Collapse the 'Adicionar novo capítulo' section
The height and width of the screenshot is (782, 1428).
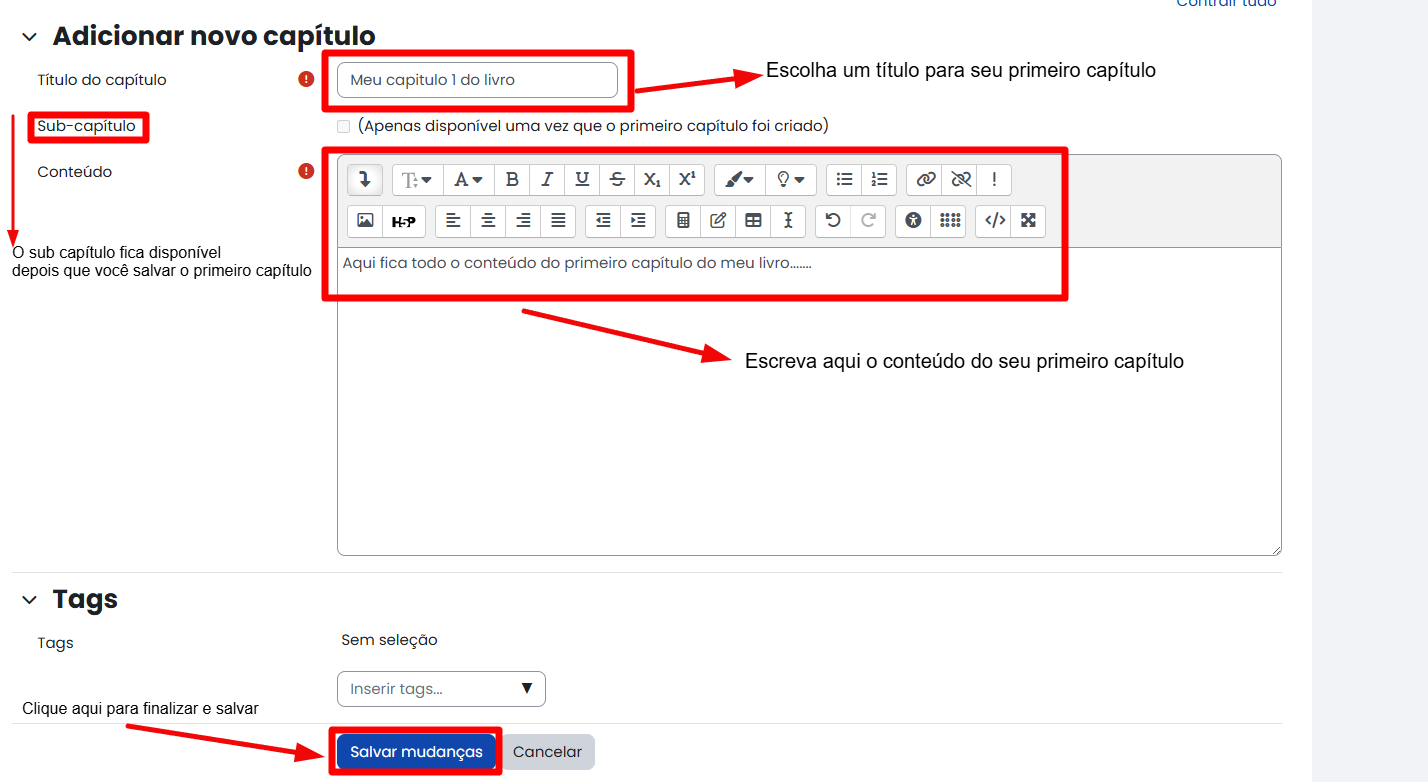tap(29, 35)
